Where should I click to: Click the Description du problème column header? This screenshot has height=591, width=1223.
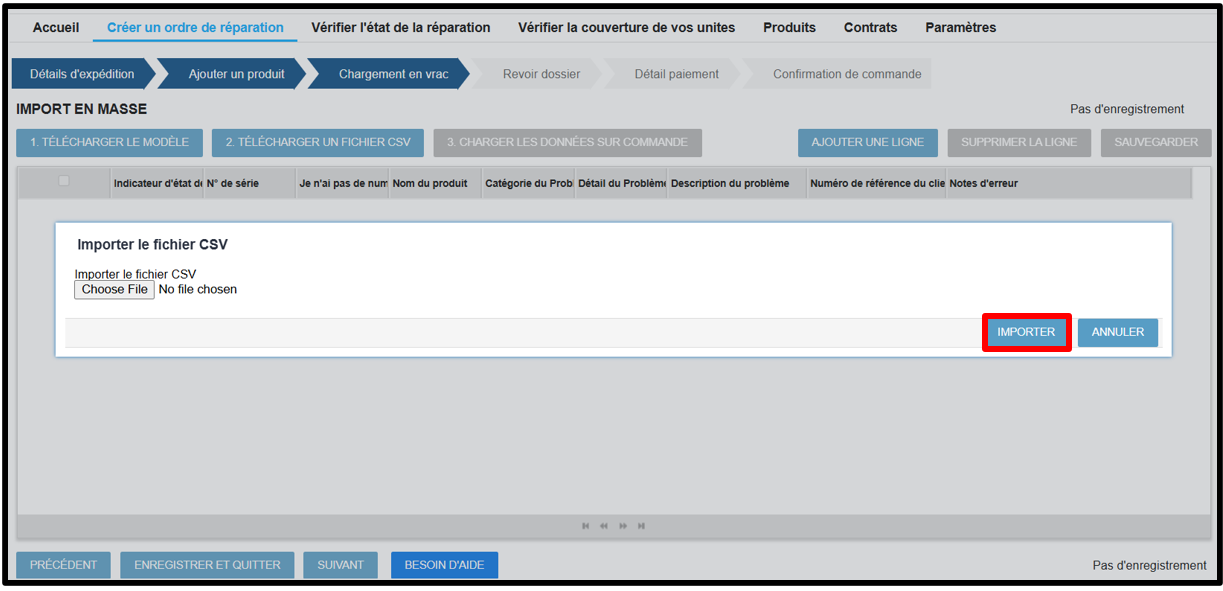click(738, 184)
